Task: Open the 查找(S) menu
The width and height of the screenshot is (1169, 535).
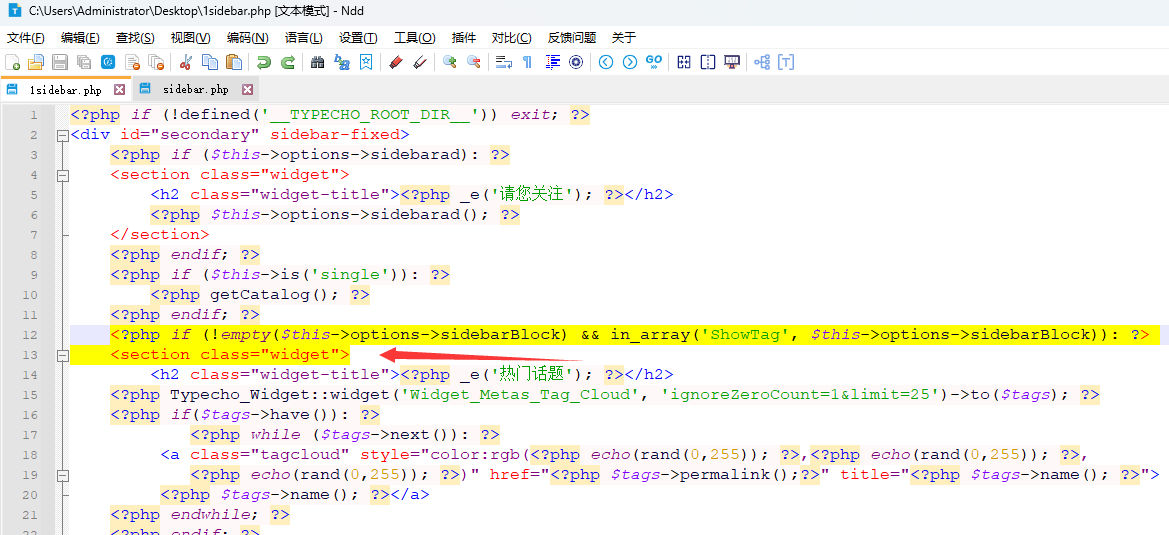Action: point(135,38)
